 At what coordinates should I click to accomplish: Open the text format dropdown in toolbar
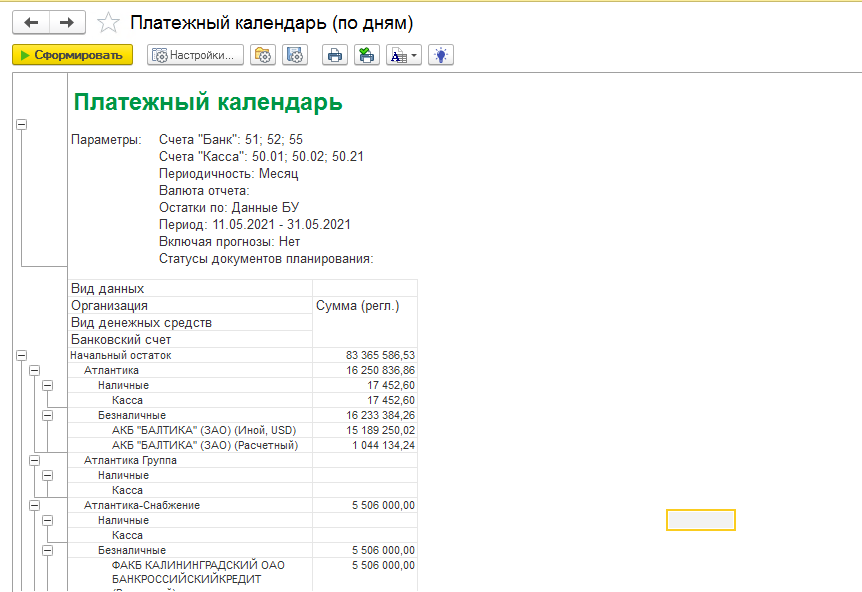click(404, 55)
